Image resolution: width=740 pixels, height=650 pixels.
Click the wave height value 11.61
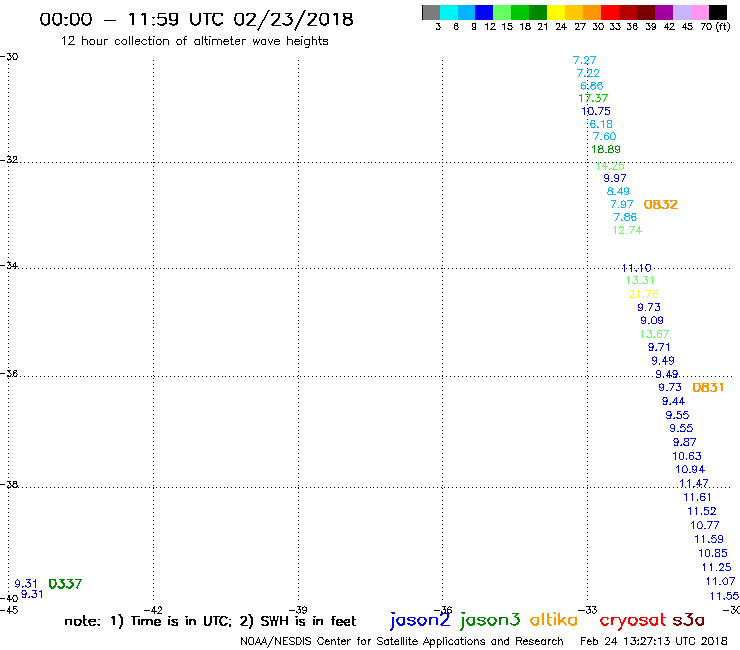click(698, 498)
